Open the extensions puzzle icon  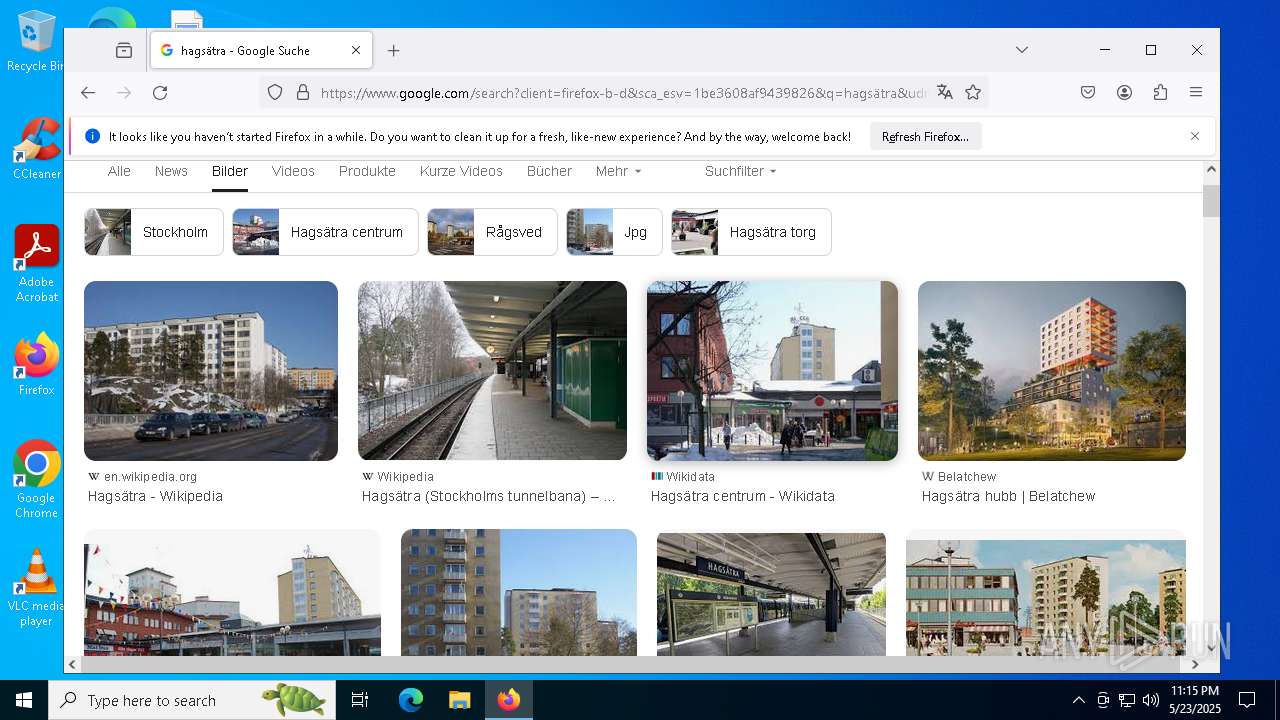coord(1160,93)
